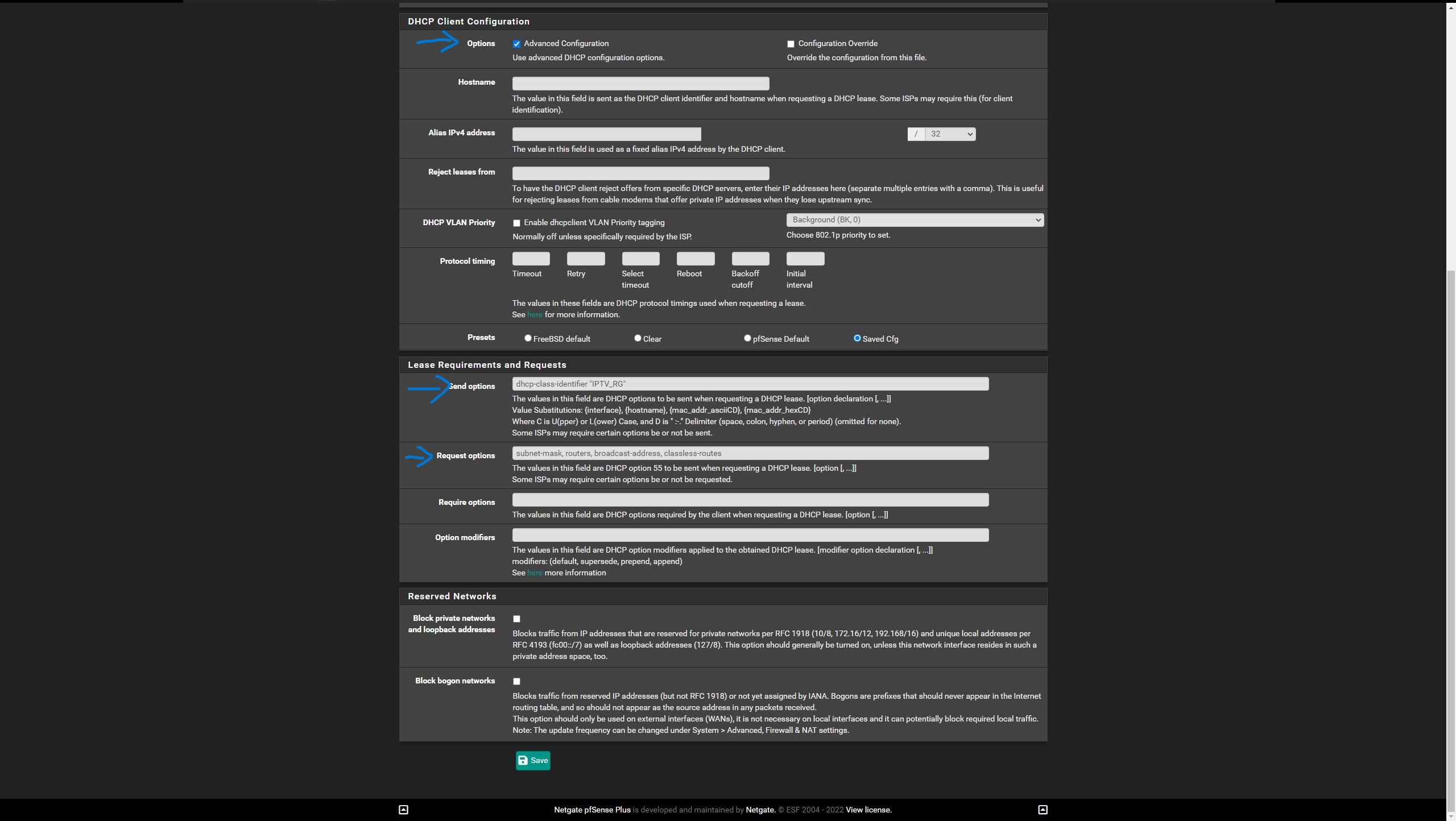The height and width of the screenshot is (821, 1456).
Task: Open the alias IPv4 subnet mask dropdown
Action: point(950,134)
